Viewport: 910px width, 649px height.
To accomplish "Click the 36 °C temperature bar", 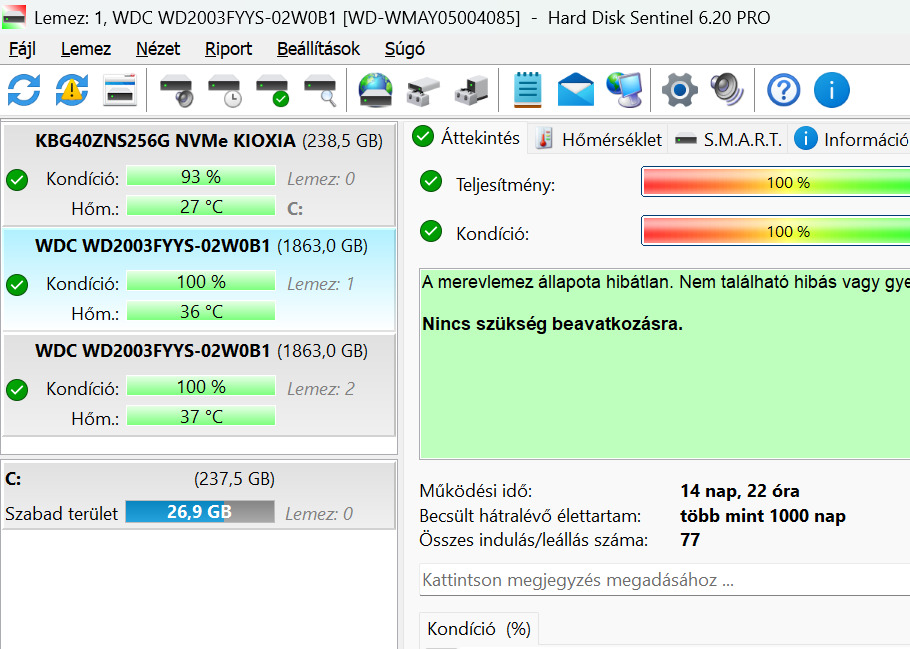I will [201, 311].
